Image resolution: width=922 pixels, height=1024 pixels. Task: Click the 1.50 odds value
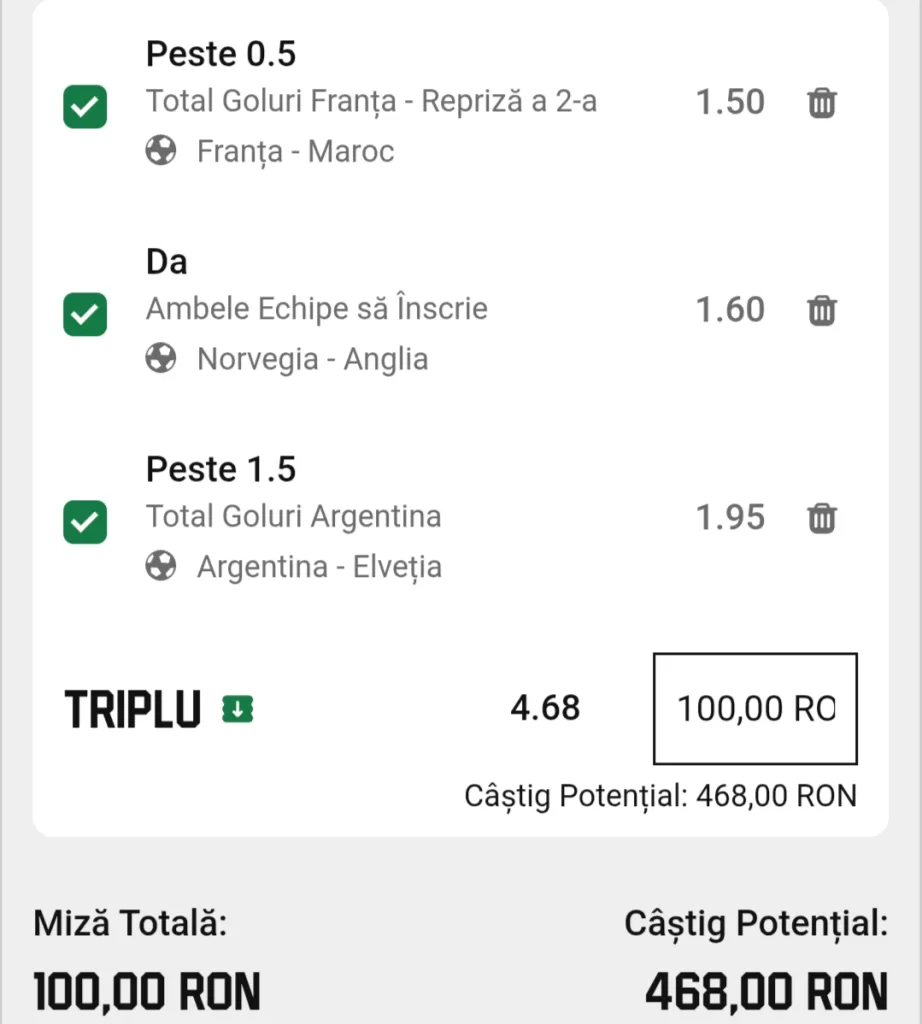coord(730,103)
